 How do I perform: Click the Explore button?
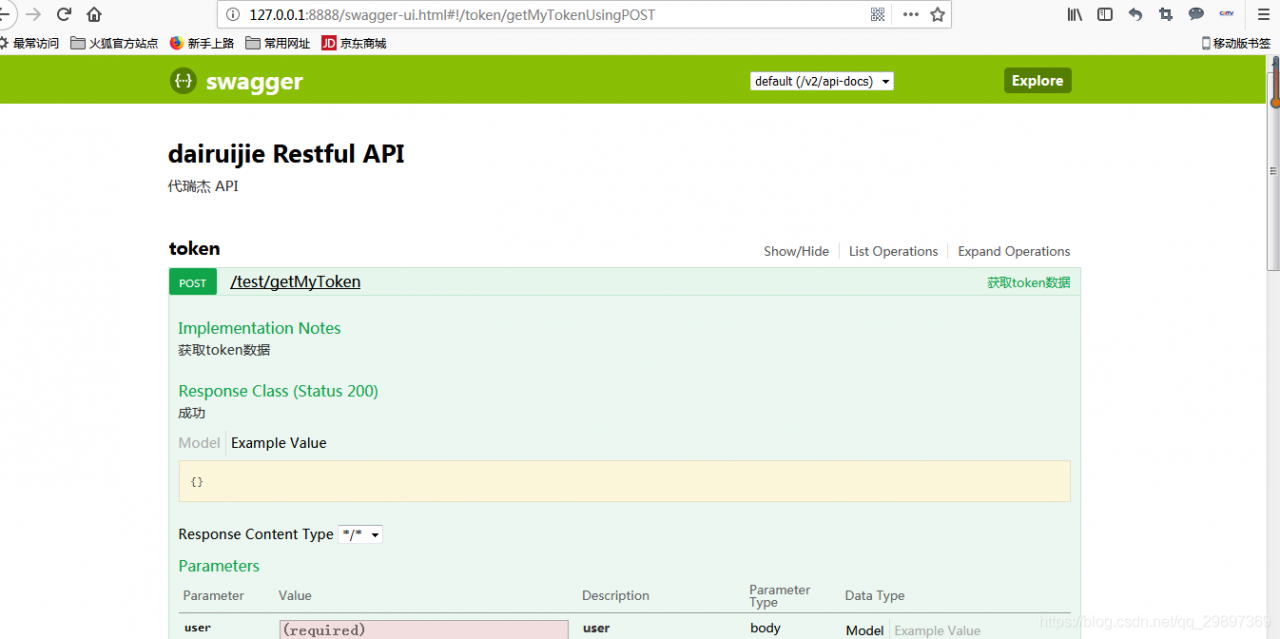[x=1037, y=81]
